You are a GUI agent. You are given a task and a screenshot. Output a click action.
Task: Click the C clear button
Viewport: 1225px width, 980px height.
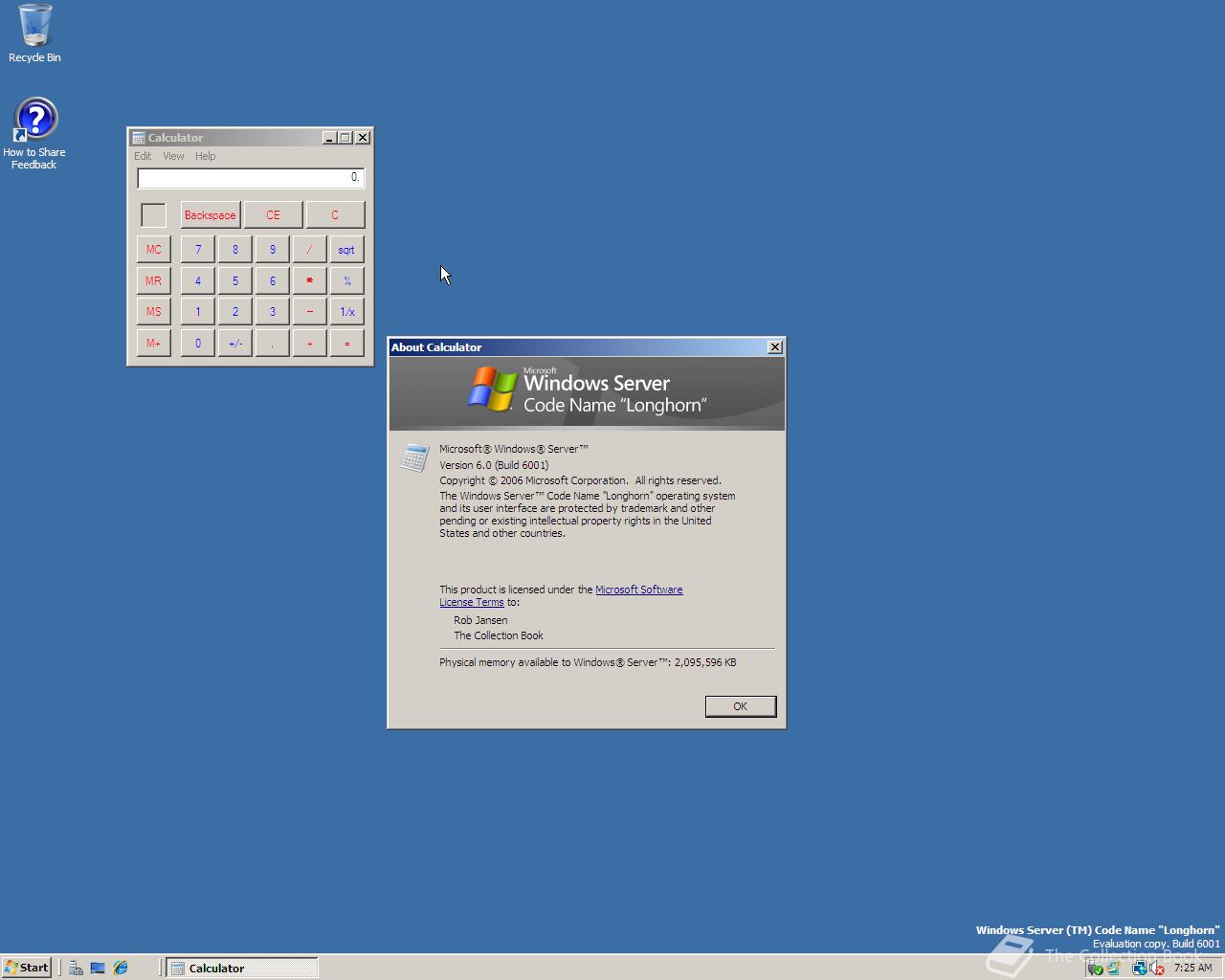[335, 215]
